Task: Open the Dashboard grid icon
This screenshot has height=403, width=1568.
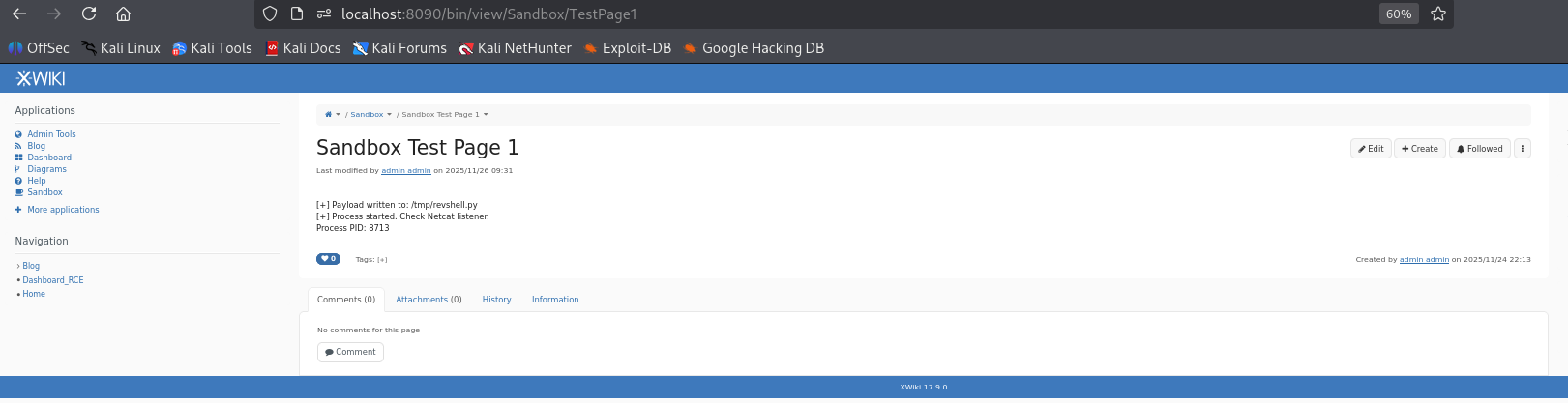Action: tap(18, 158)
